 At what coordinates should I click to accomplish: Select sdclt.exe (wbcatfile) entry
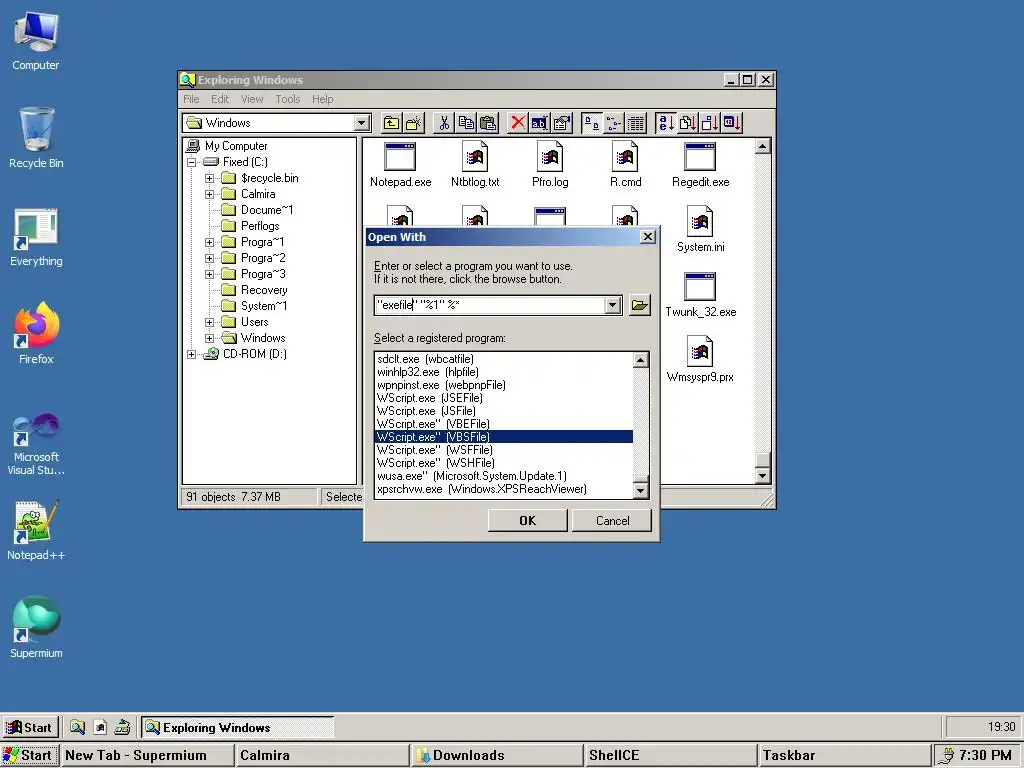(x=504, y=359)
